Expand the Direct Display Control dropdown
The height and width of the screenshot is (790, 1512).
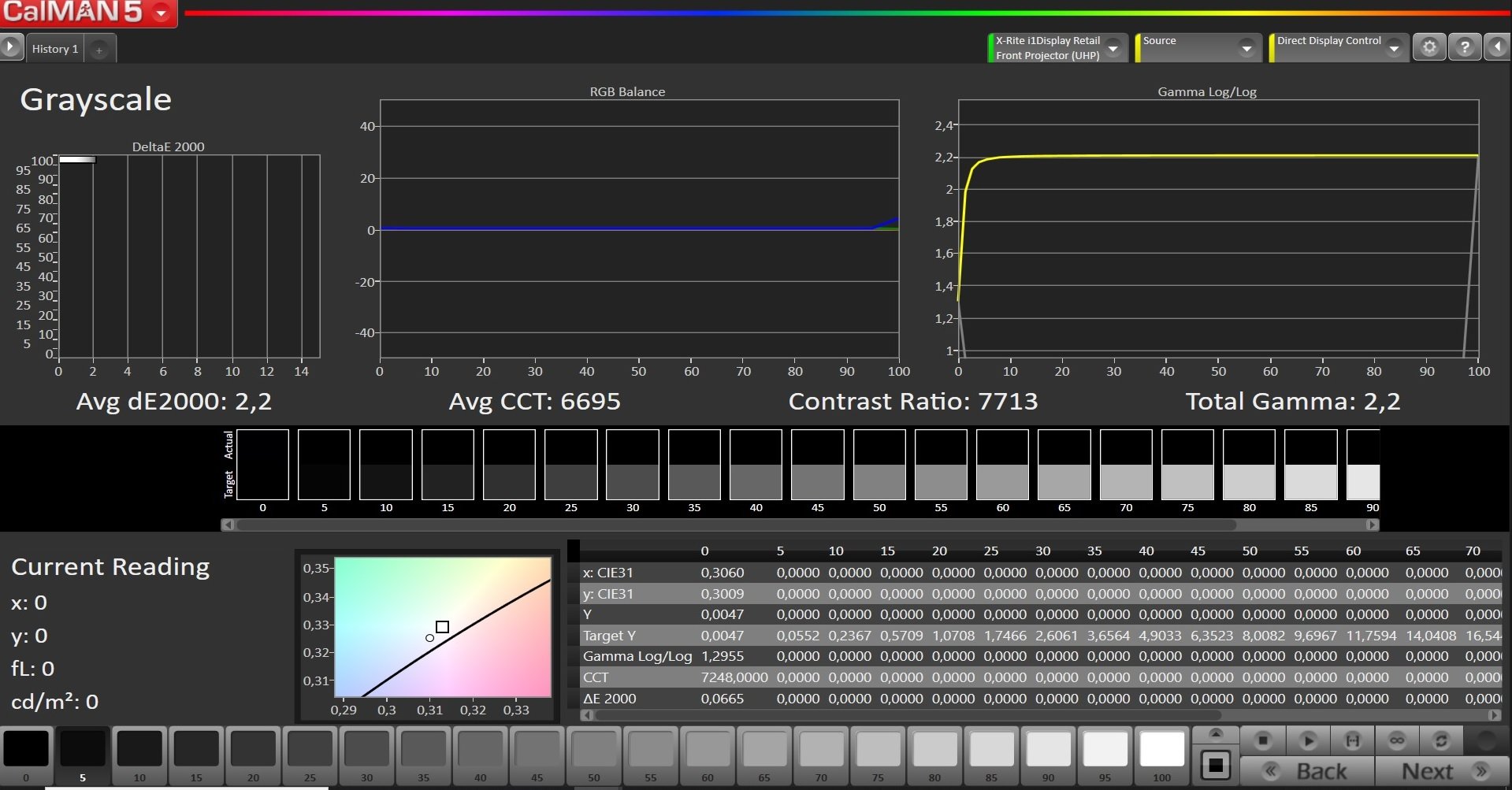pos(1394,48)
